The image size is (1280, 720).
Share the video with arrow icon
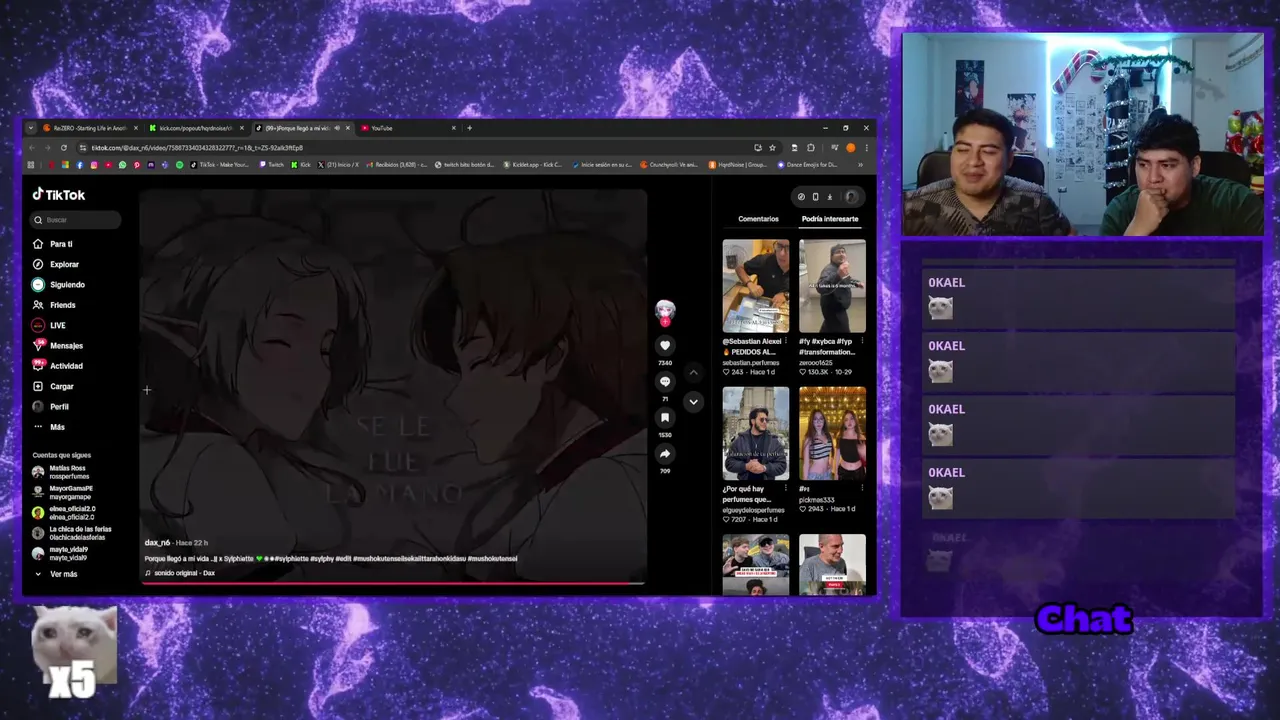coord(665,454)
